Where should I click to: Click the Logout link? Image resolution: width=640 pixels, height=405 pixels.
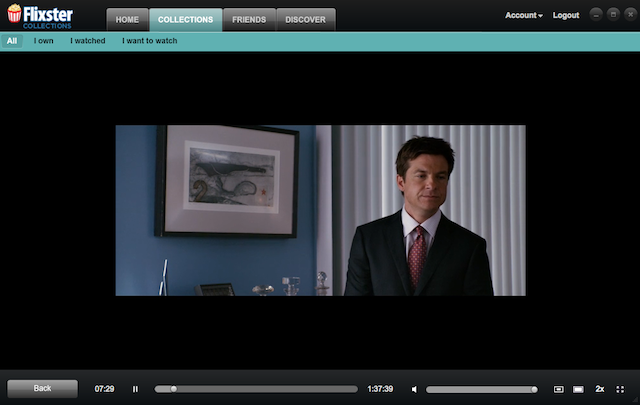566,16
